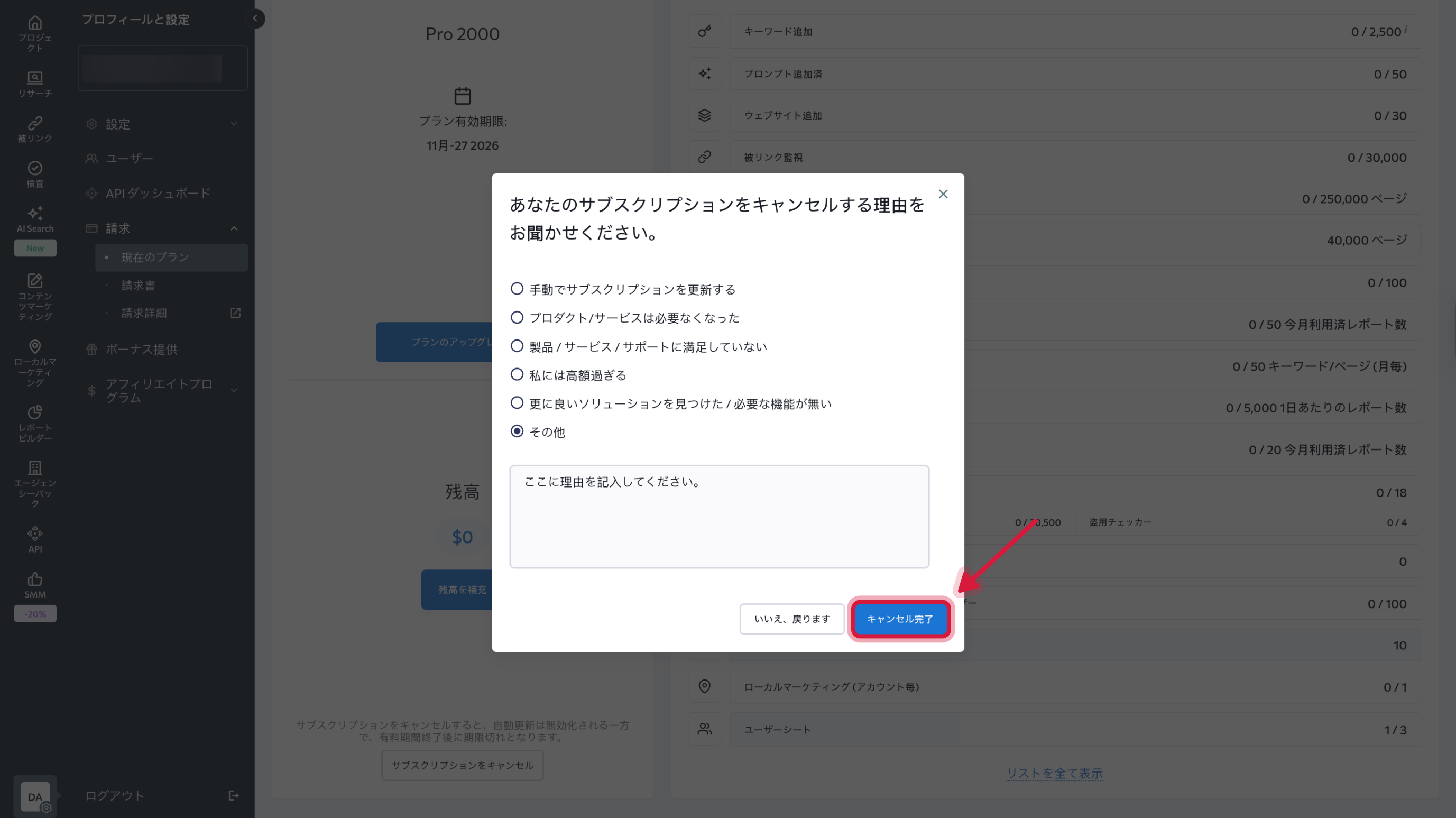Click the いいえ、戻ります button

tap(792, 619)
